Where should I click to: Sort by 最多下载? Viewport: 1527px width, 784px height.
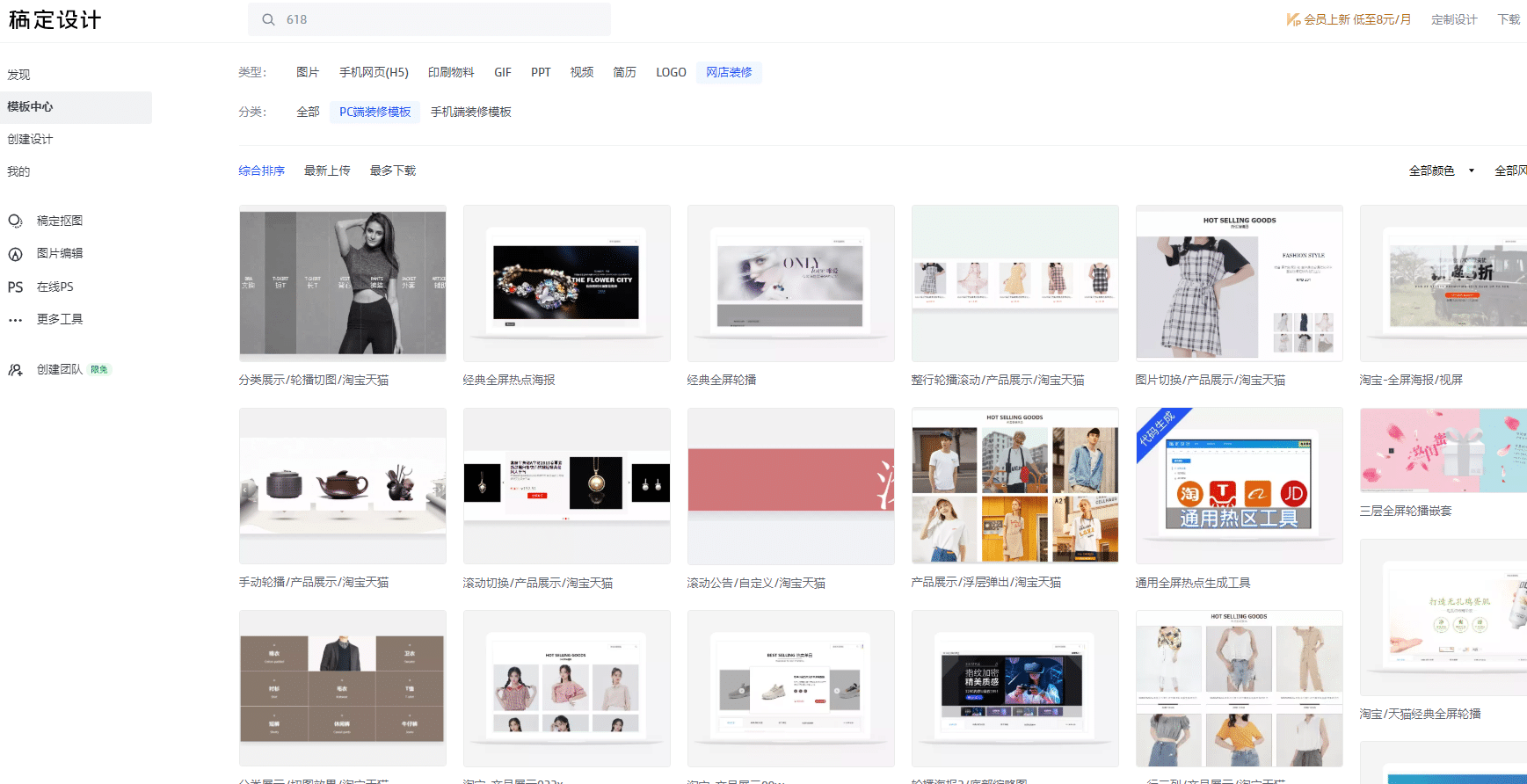(x=393, y=171)
